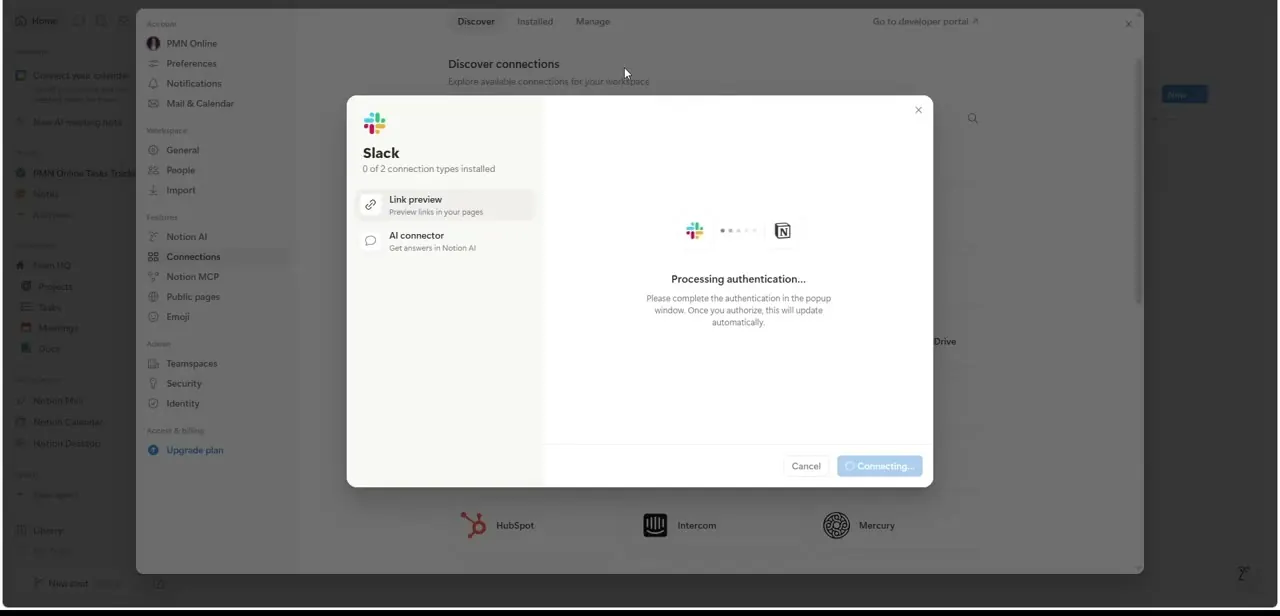Open Security admin settings
The width and height of the screenshot is (1280, 616).
tap(217, 384)
